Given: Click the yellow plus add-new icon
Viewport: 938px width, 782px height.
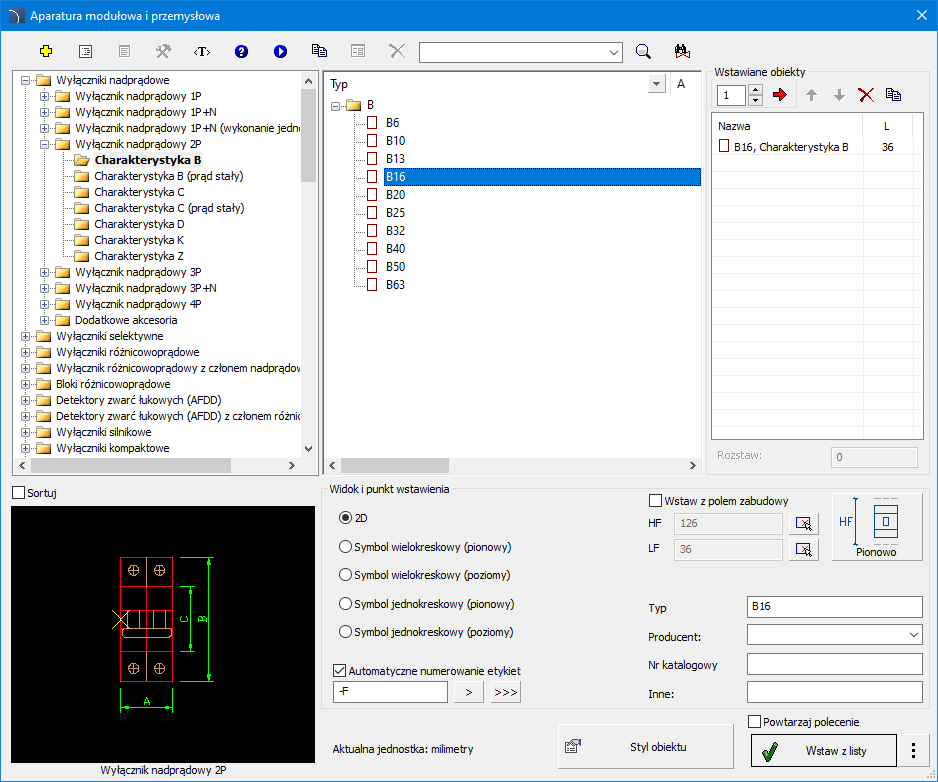Looking at the screenshot, I should click(45, 51).
